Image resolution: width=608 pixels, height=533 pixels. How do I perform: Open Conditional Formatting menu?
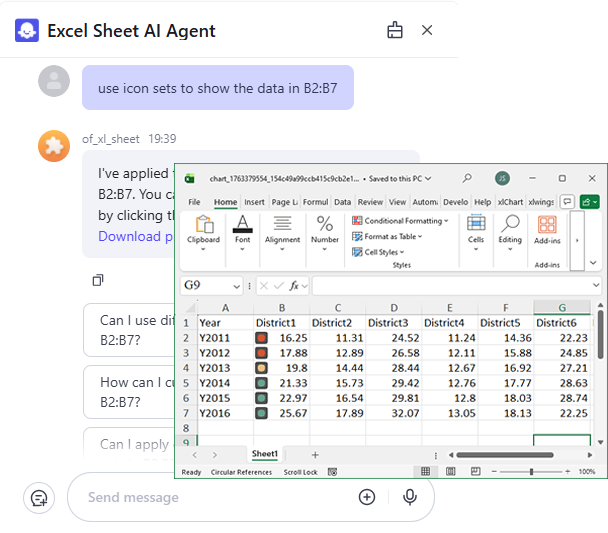click(x=400, y=221)
